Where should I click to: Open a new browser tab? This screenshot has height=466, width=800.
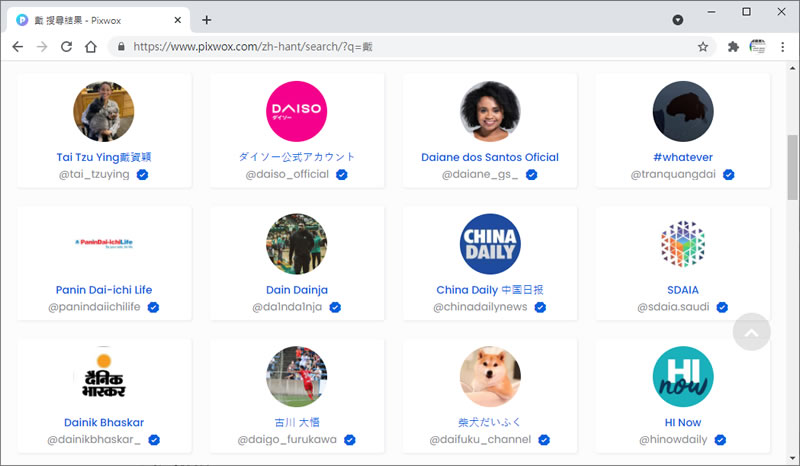[206, 20]
